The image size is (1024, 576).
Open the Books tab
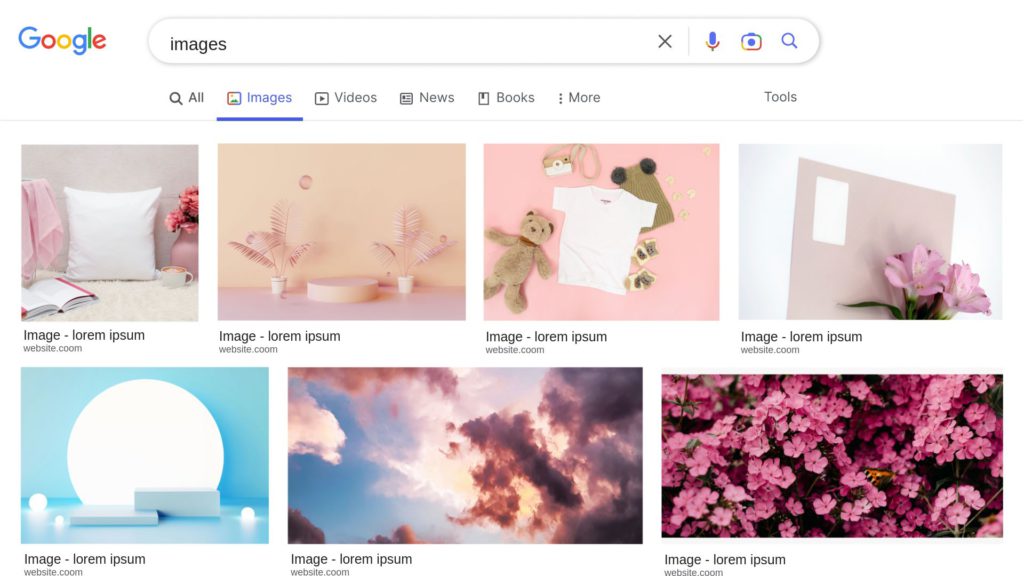pyautogui.click(x=506, y=98)
